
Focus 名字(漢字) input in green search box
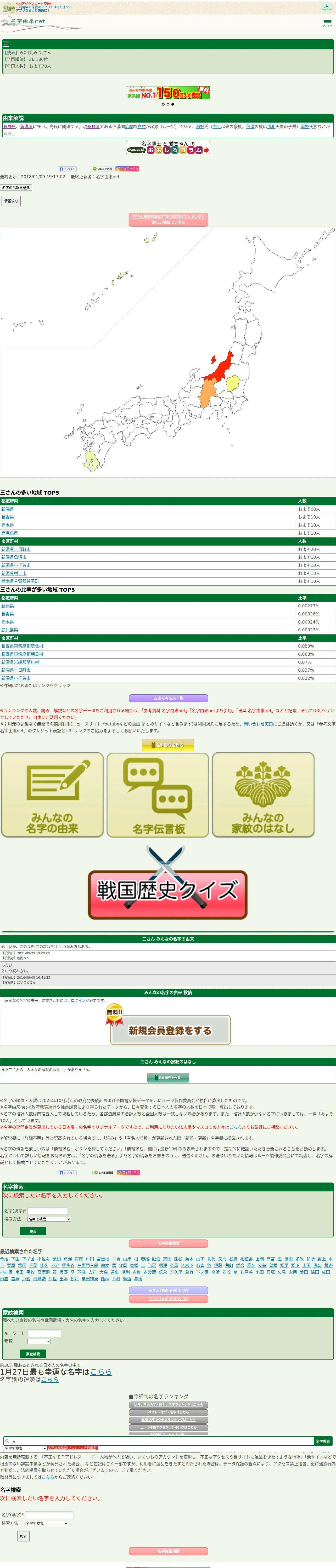48,1211
